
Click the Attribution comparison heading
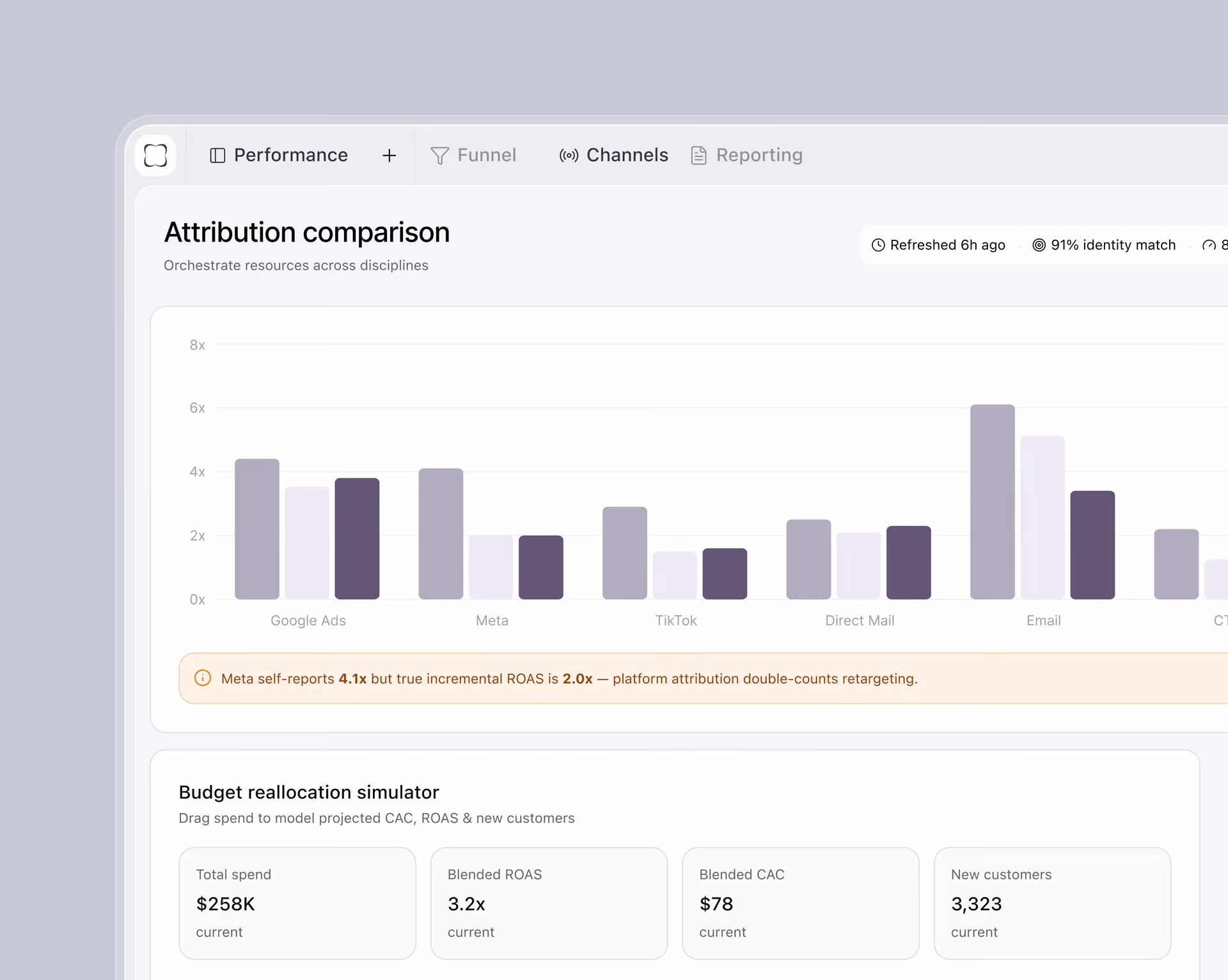pos(307,232)
